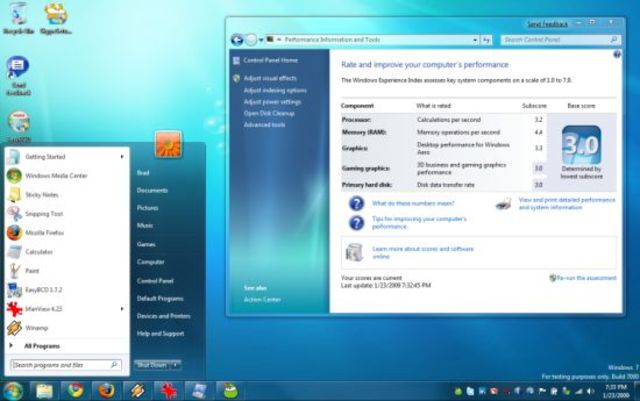Open Getting Started in the Start menu
The height and width of the screenshot is (401, 640).
coord(65,157)
